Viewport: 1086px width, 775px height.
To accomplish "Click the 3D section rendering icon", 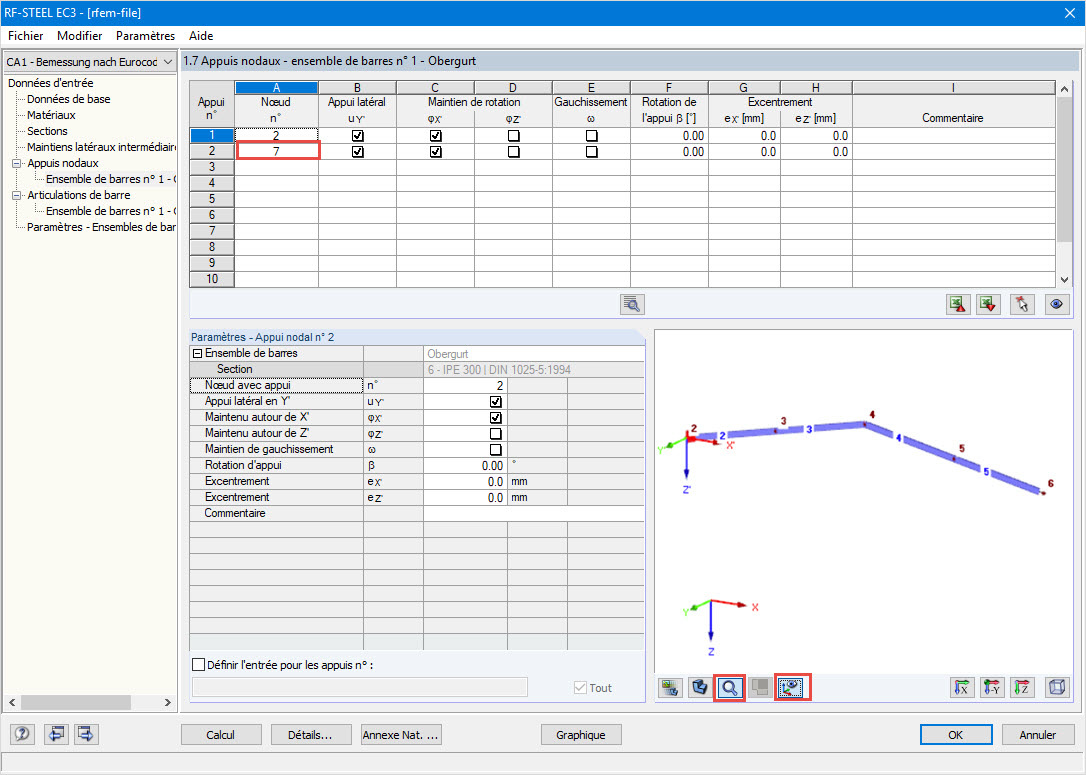I will [700, 688].
